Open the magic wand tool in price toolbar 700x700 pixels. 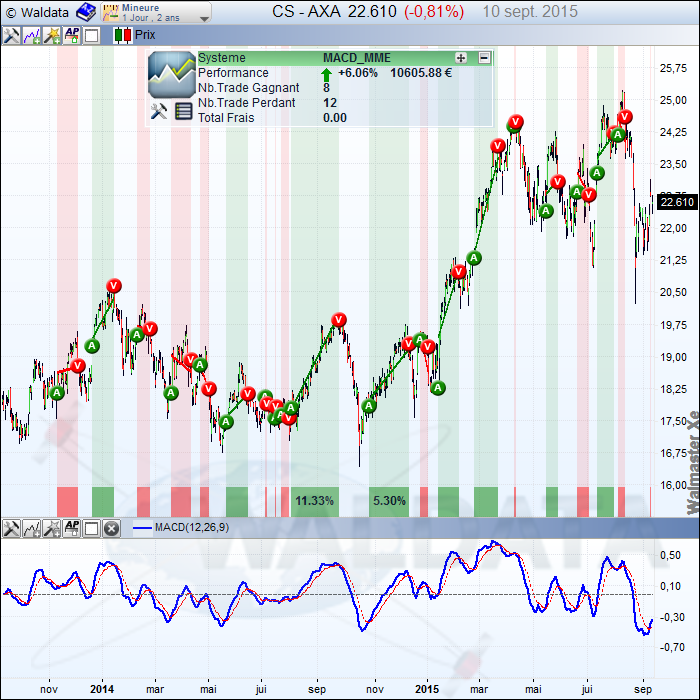pyautogui.click(x=52, y=35)
